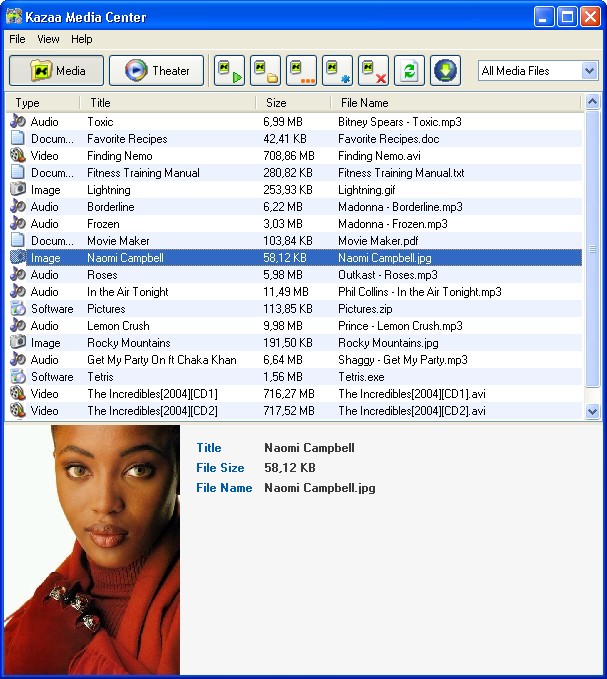Click the audio icon beside Frozen
Screen dimensions: 607x679
(x=18, y=223)
